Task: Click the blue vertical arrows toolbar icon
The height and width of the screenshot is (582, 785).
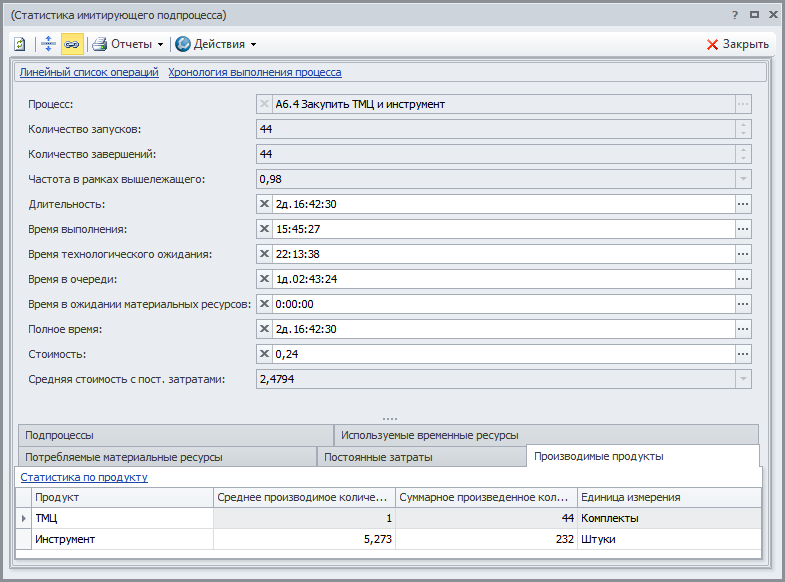Action: 48,44
